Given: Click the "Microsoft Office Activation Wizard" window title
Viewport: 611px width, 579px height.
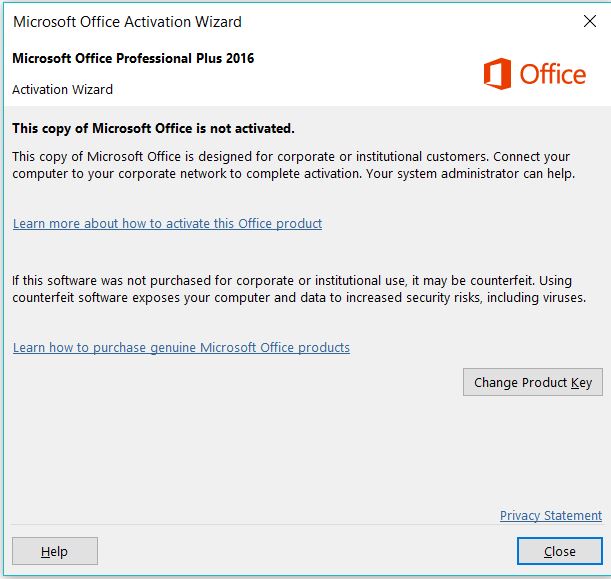Looking at the screenshot, I should (x=127, y=21).
